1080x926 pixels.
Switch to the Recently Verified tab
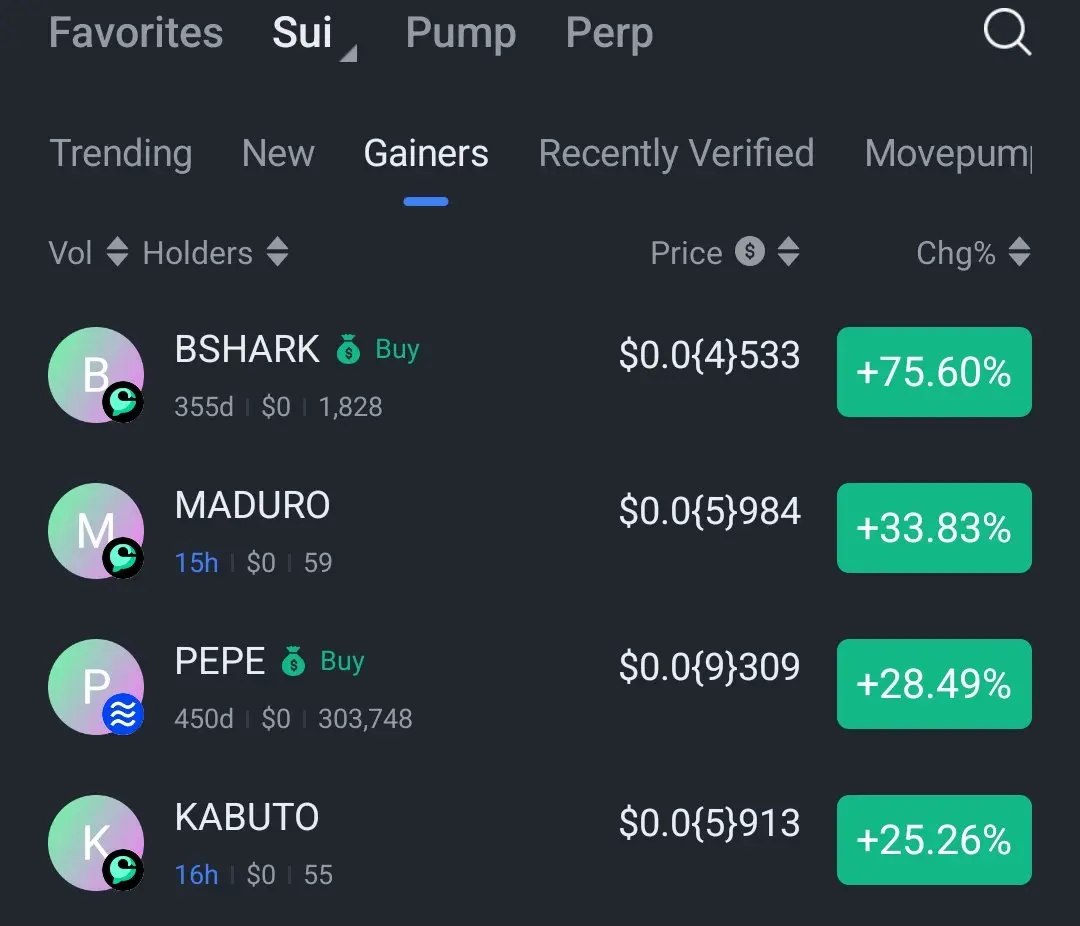tap(676, 153)
